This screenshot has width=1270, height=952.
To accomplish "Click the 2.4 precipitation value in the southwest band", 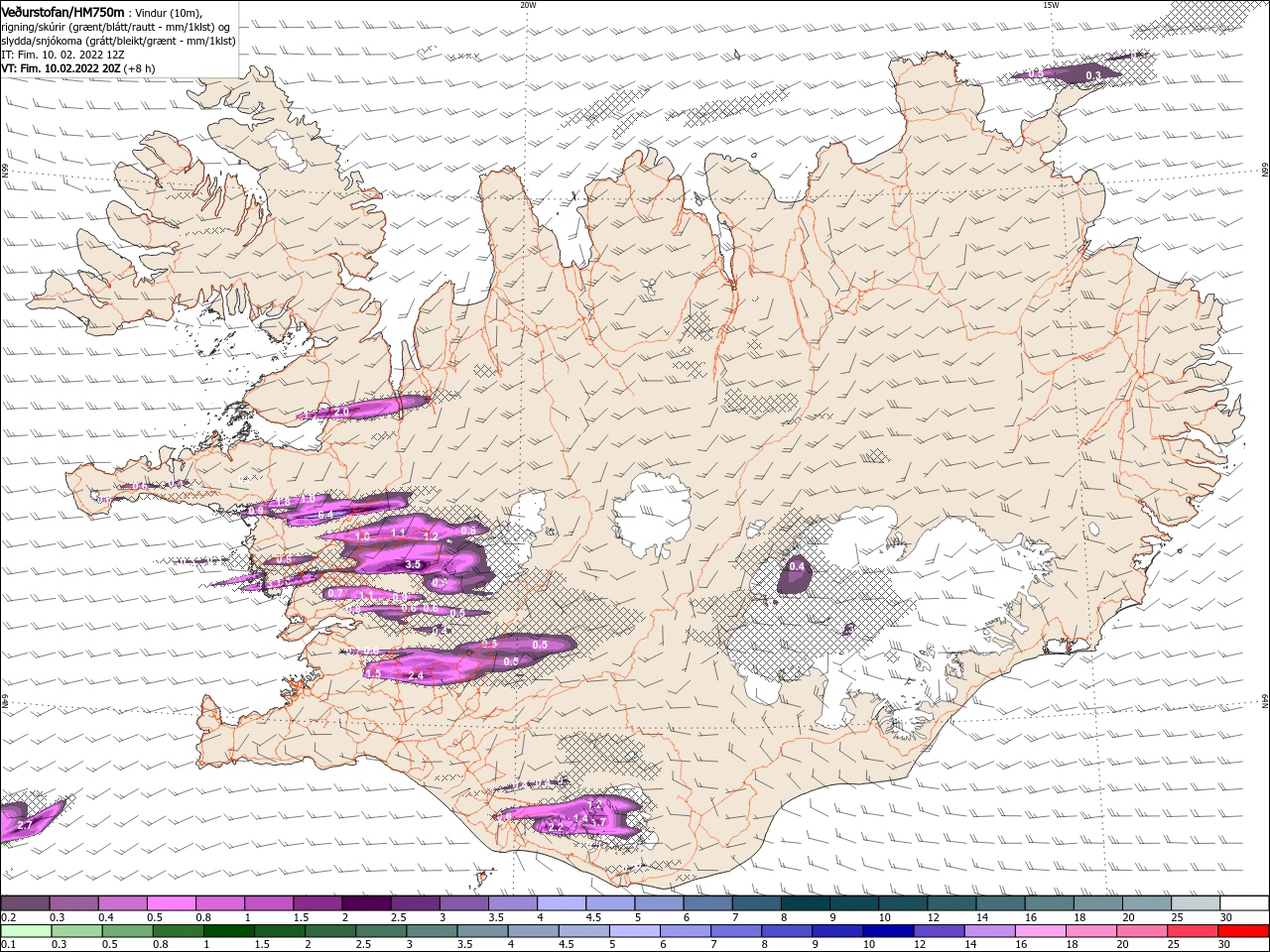I will point(416,675).
